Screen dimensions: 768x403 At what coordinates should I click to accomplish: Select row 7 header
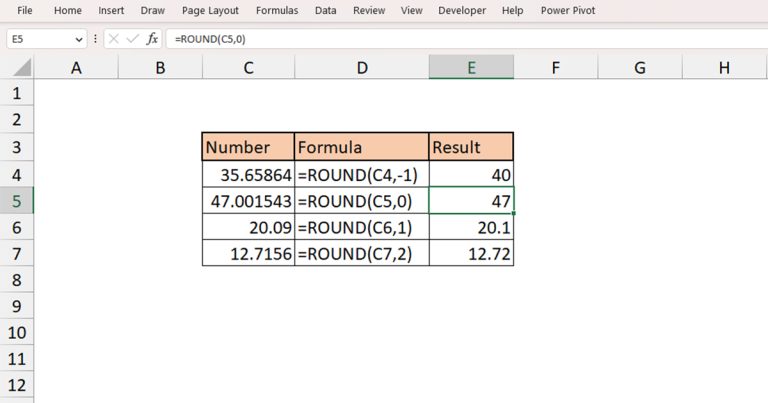(17, 254)
